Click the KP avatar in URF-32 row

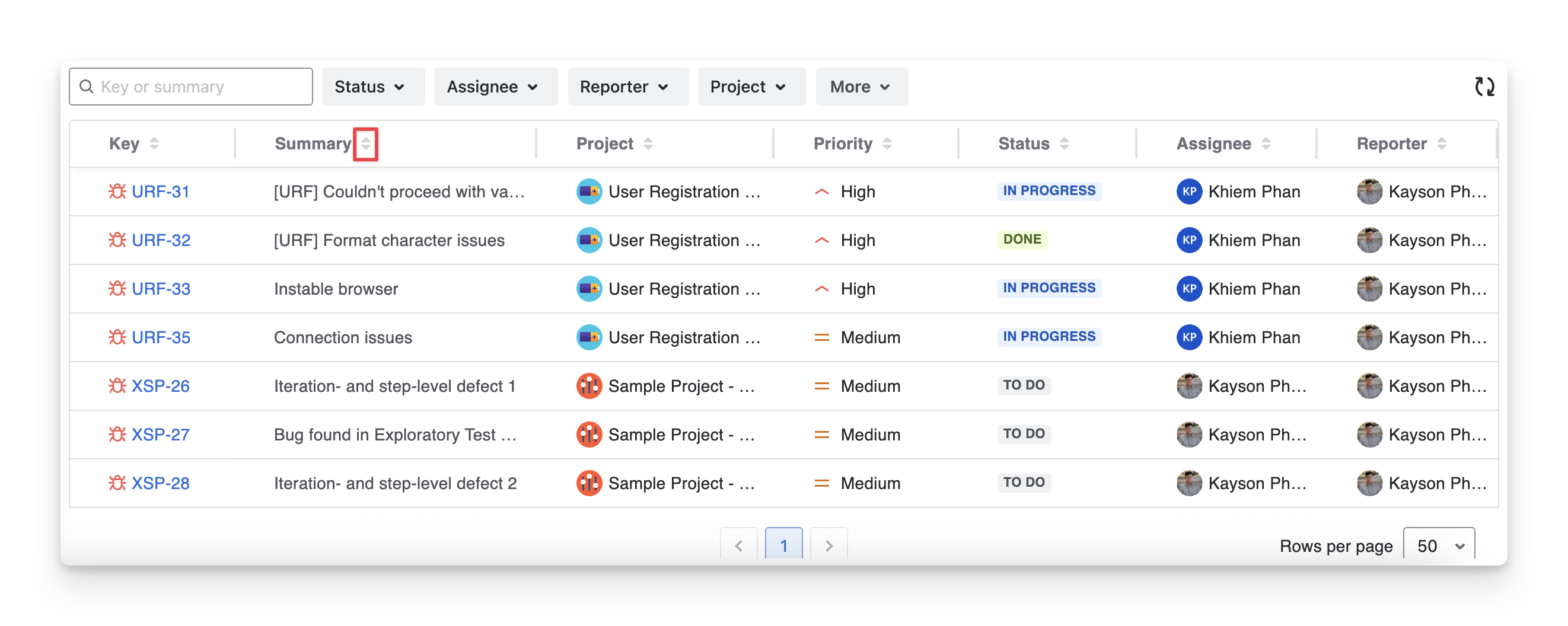1189,240
